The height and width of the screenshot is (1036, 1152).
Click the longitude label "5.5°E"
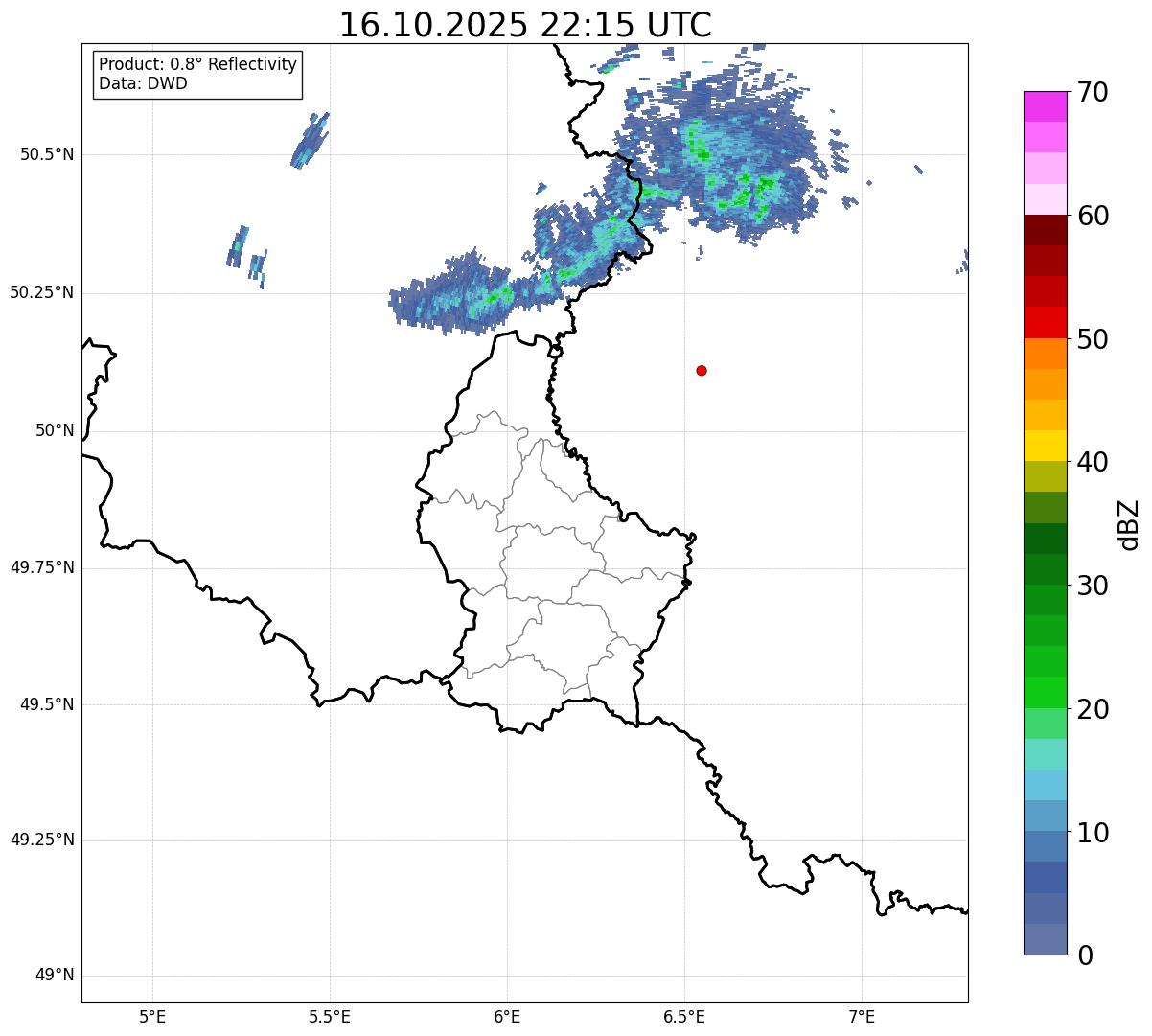pos(330,1016)
